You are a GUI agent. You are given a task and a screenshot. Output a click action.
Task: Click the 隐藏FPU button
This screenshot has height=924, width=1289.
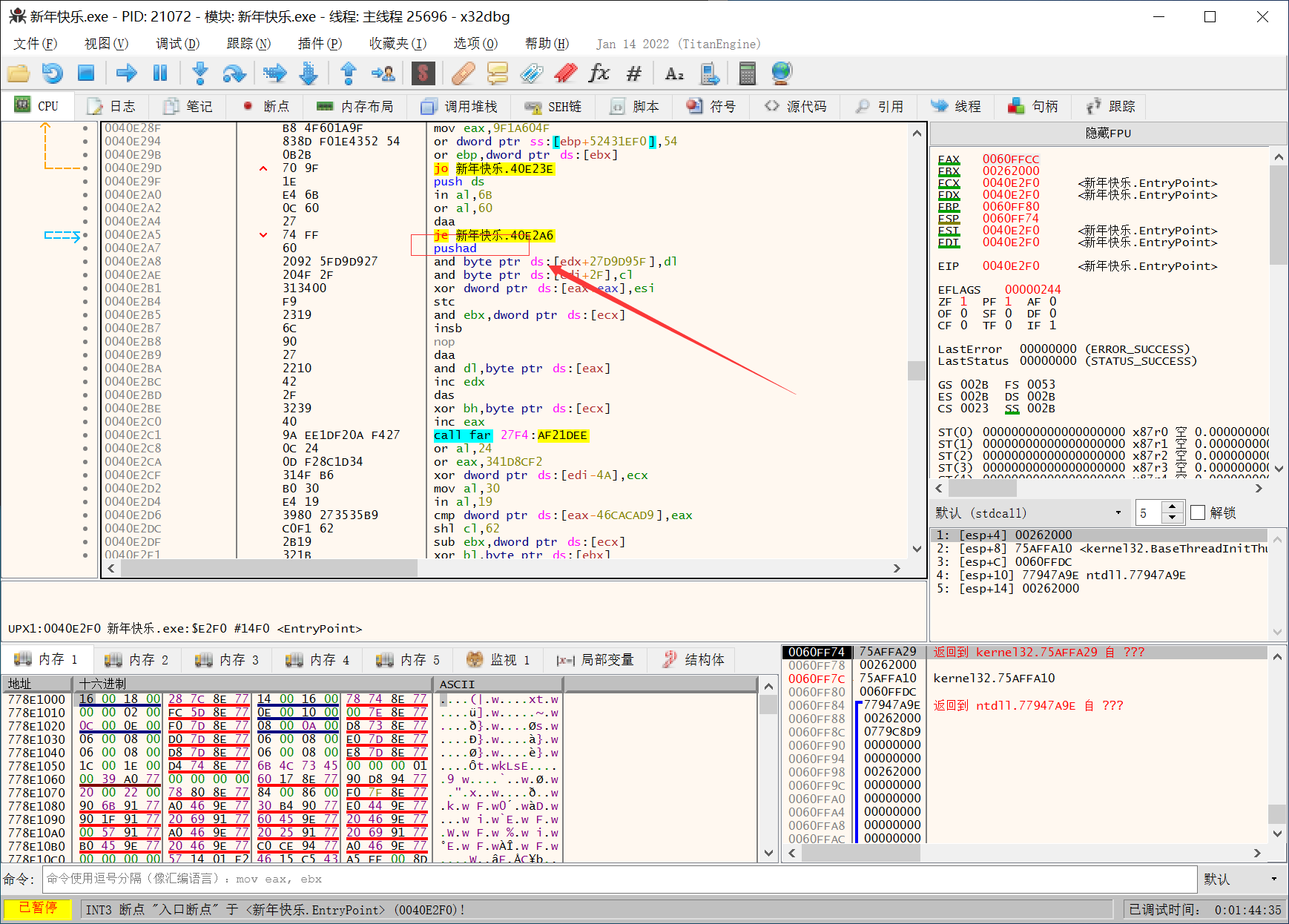(1108, 133)
